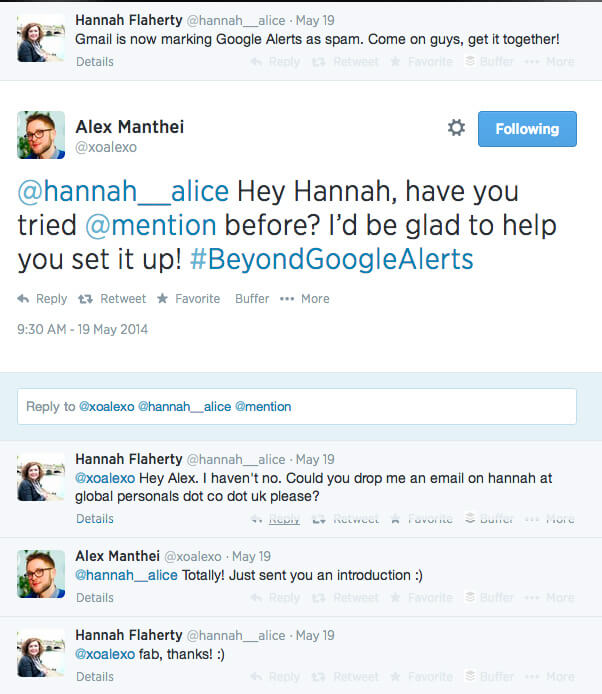Open the @hannah__alice mention in the main tweet
This screenshot has width=602, height=694.
[123, 191]
